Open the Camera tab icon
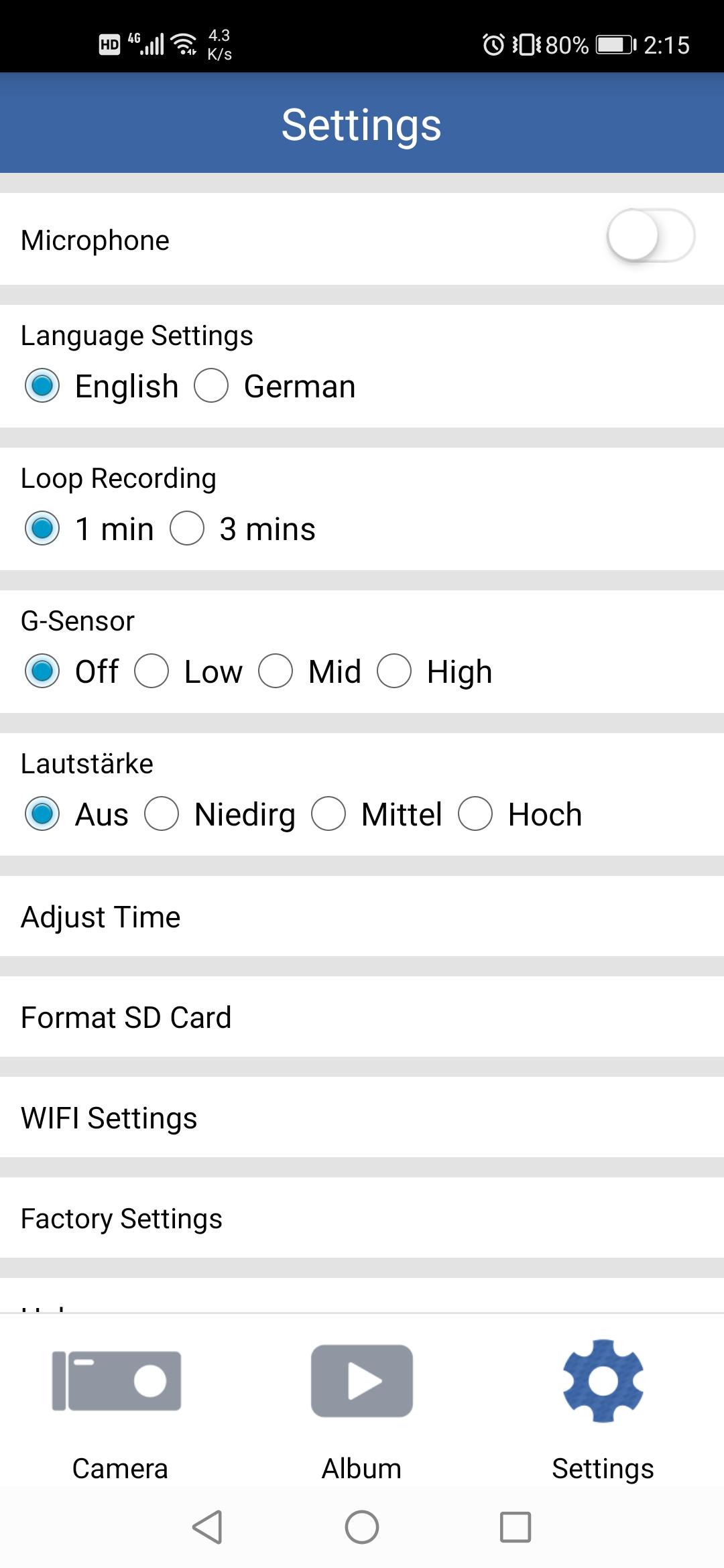This screenshot has width=724, height=1568. pyautogui.click(x=117, y=1380)
